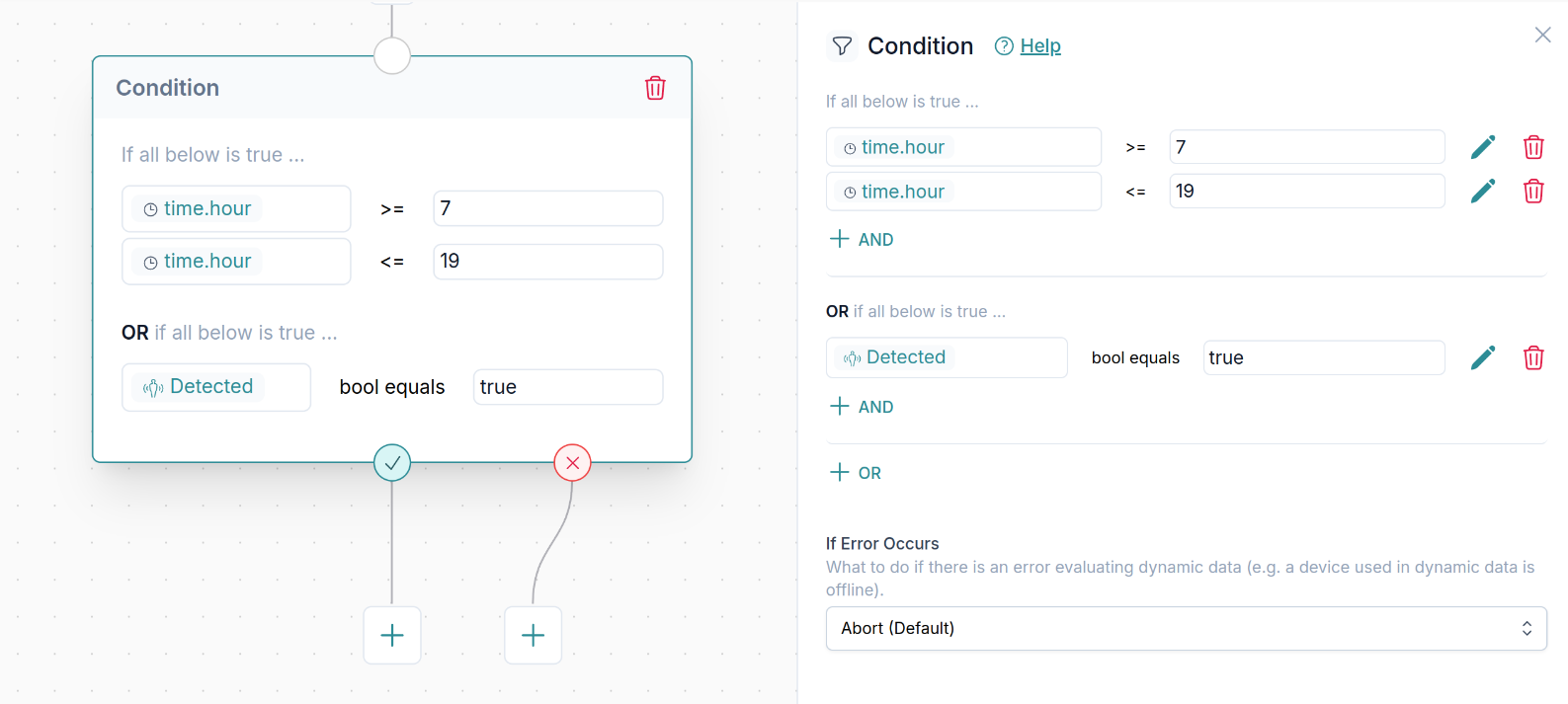Edit the Detected bool equals condition
This screenshot has height=704, width=1568.
coord(1483,357)
